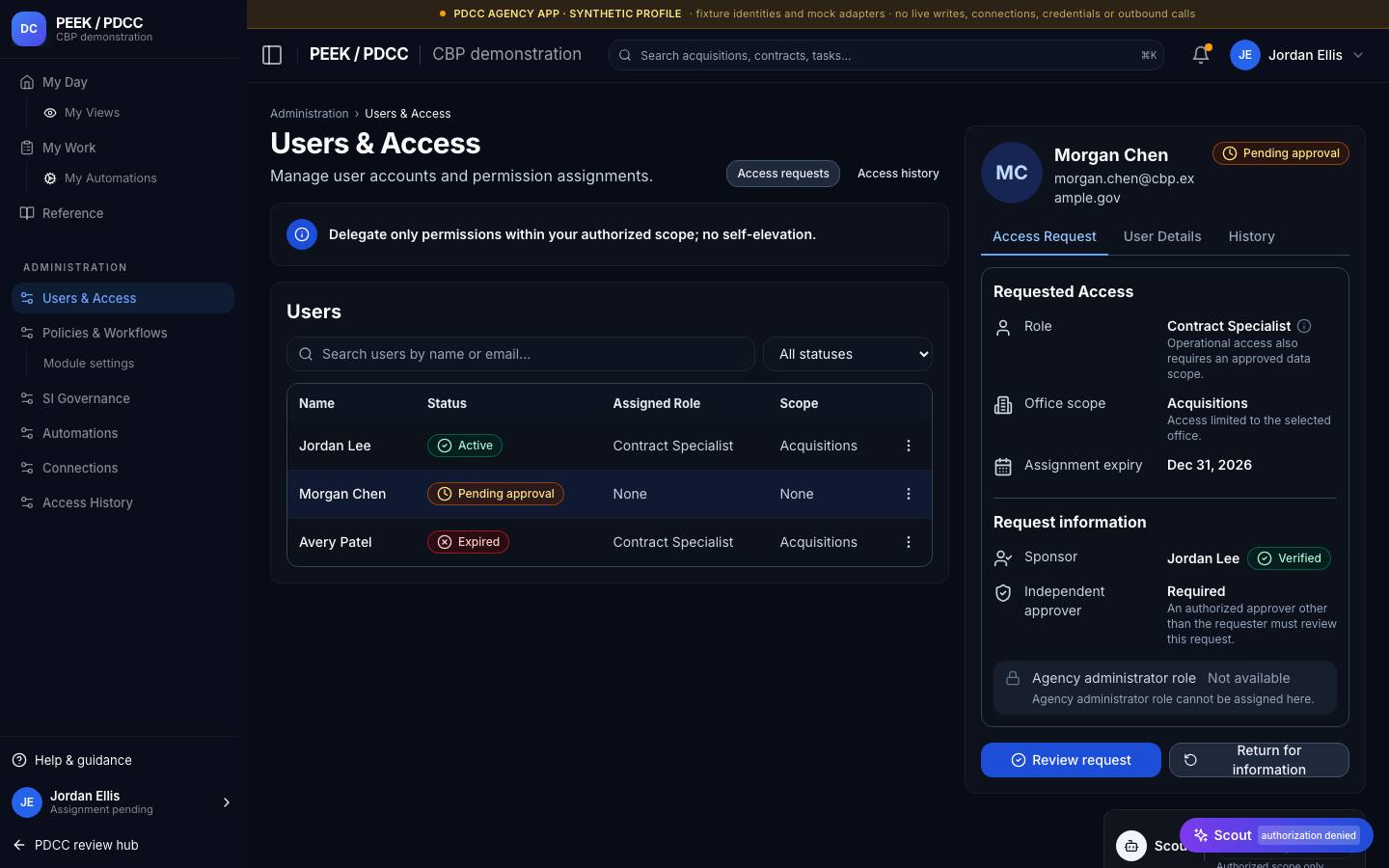The width and height of the screenshot is (1389, 868).
Task: Click the My Views eye icon
Action: 50,113
